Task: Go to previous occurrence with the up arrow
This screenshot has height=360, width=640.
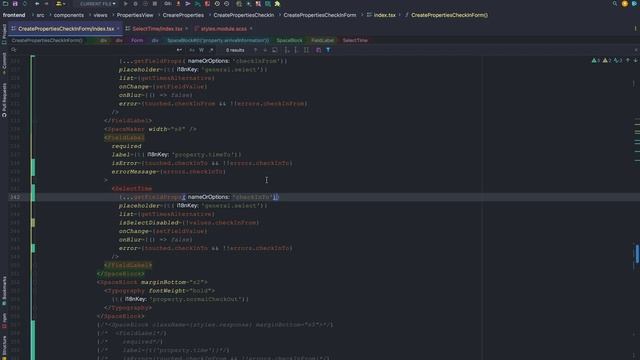Action: [x=256, y=50]
